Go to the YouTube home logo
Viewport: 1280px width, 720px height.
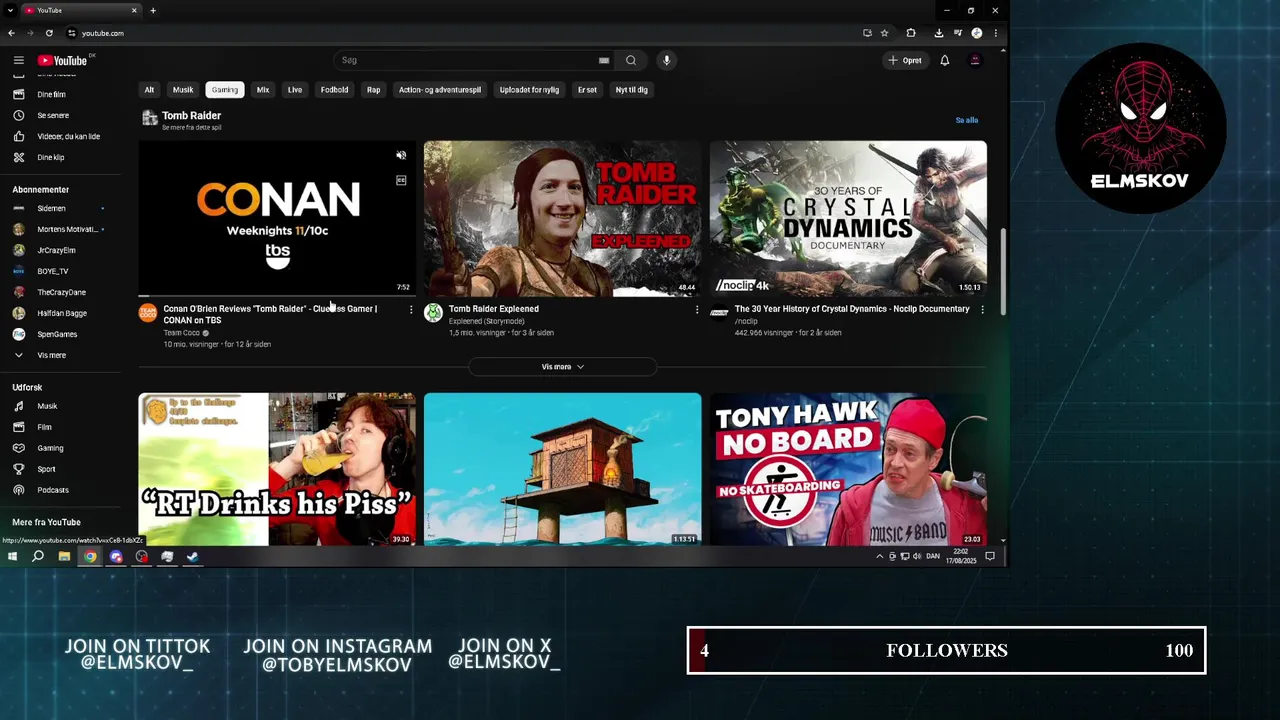click(62, 60)
